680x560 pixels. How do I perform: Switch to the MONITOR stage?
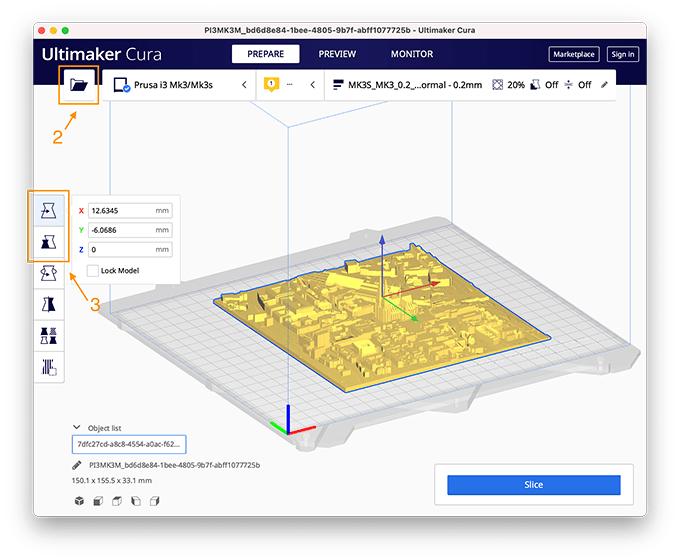[412, 54]
